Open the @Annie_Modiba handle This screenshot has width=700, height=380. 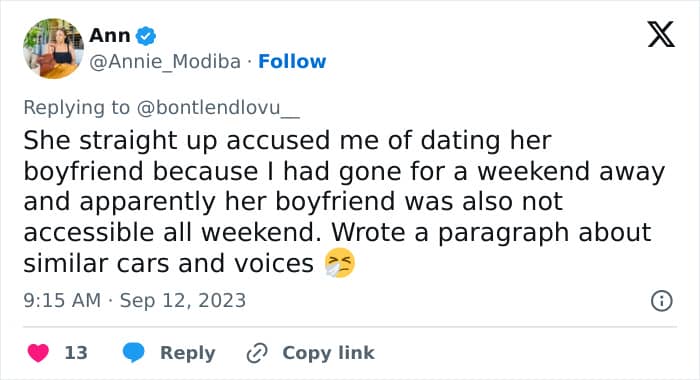[165, 62]
